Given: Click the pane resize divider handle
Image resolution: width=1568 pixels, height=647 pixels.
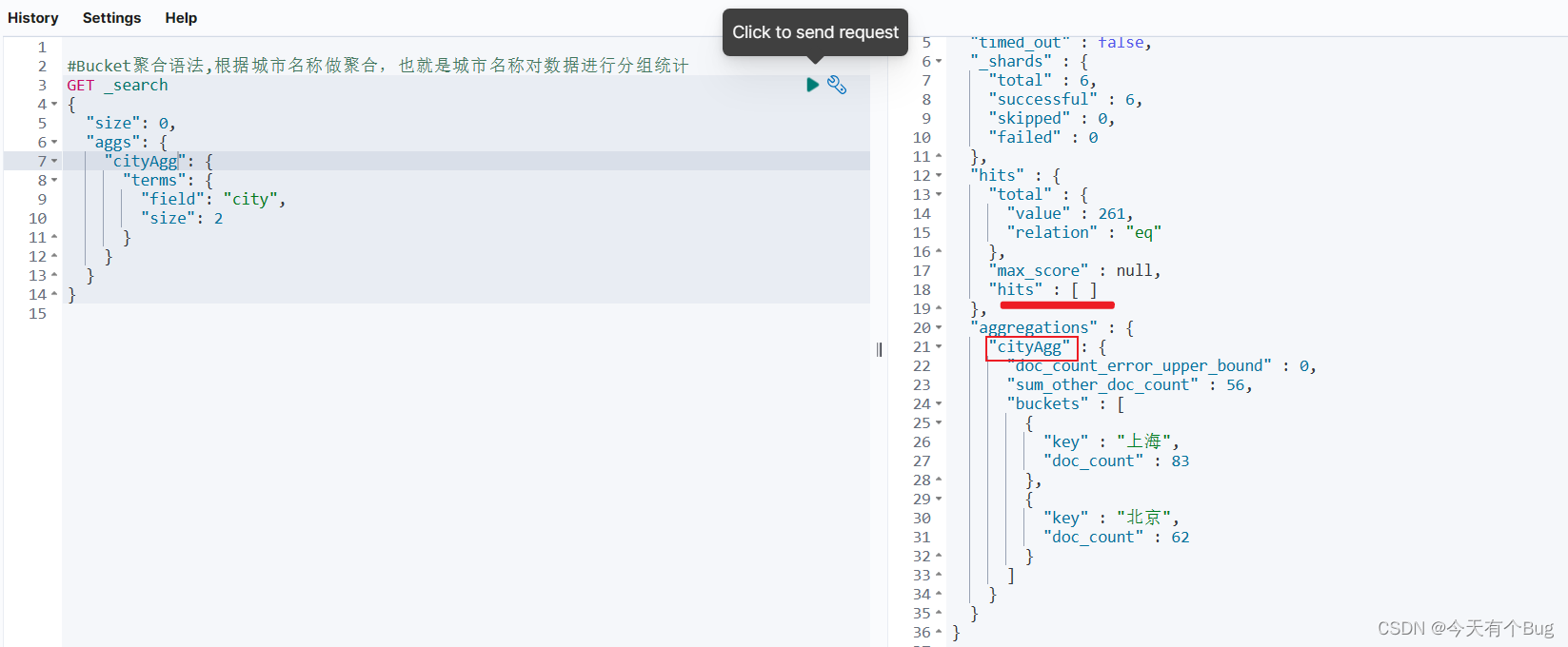Looking at the screenshot, I should [x=879, y=349].
